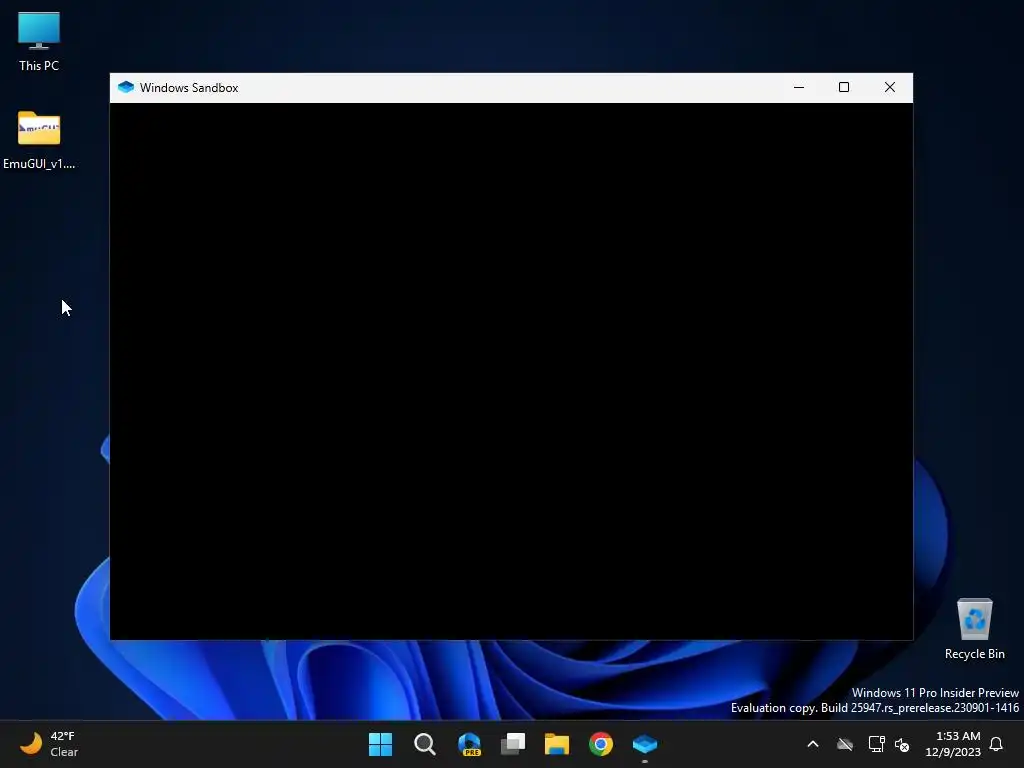Open network status tray icon

pos(876,744)
